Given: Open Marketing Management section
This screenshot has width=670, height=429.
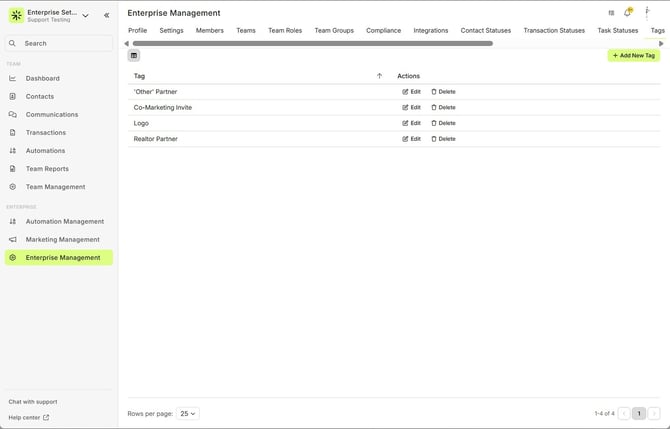Looking at the screenshot, I should (x=62, y=240).
